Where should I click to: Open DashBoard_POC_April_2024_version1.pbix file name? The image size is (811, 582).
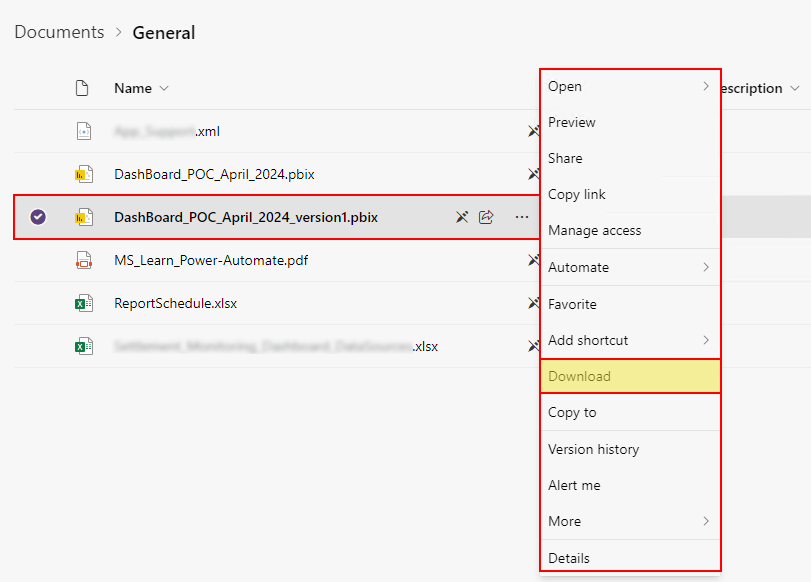(246, 217)
